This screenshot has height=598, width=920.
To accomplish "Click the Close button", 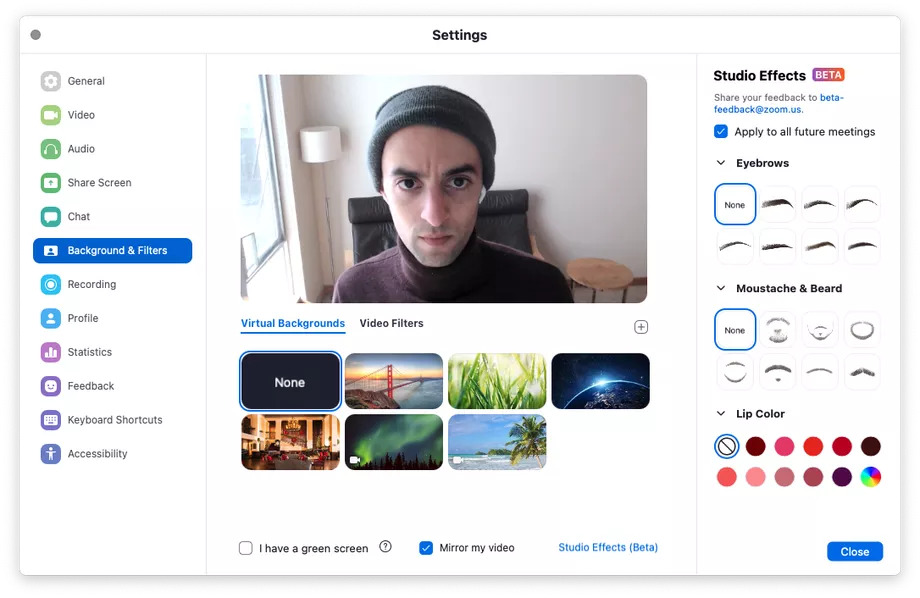I will pos(855,552).
